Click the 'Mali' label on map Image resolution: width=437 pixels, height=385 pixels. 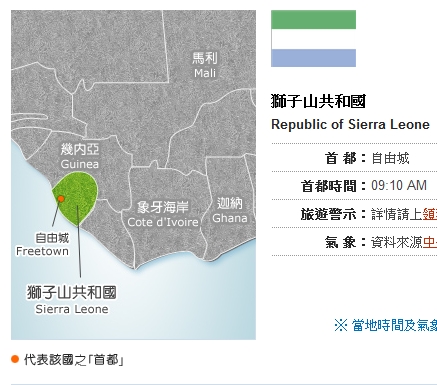[205, 73]
